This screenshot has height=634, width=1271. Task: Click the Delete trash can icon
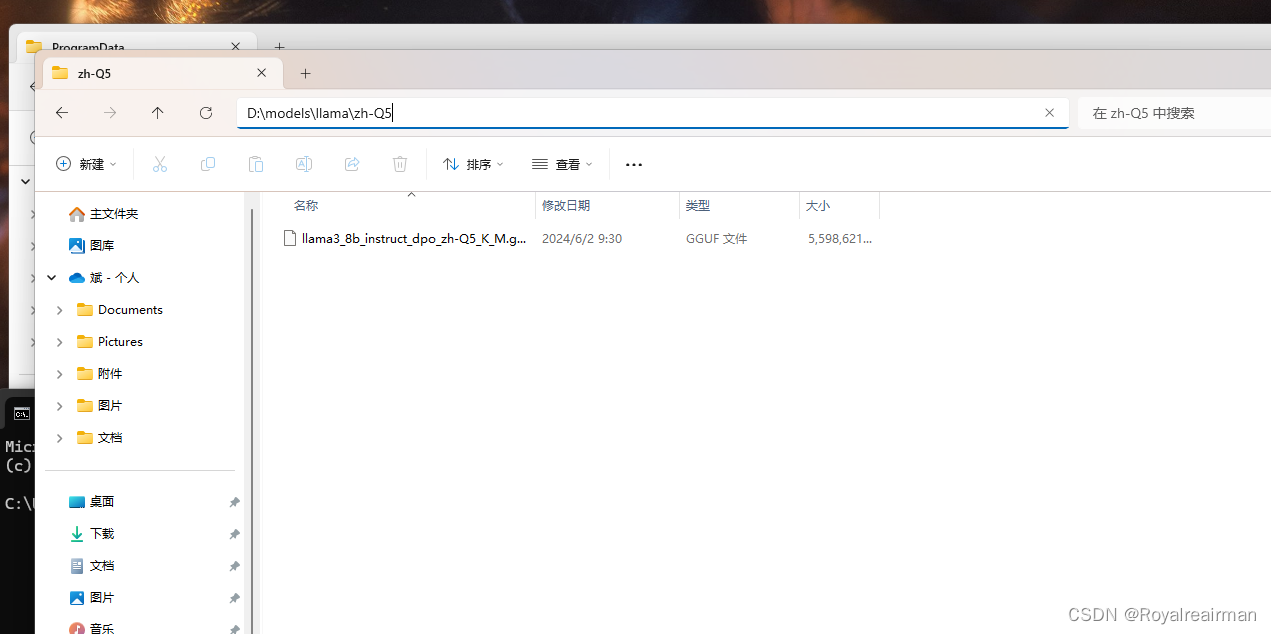400,164
